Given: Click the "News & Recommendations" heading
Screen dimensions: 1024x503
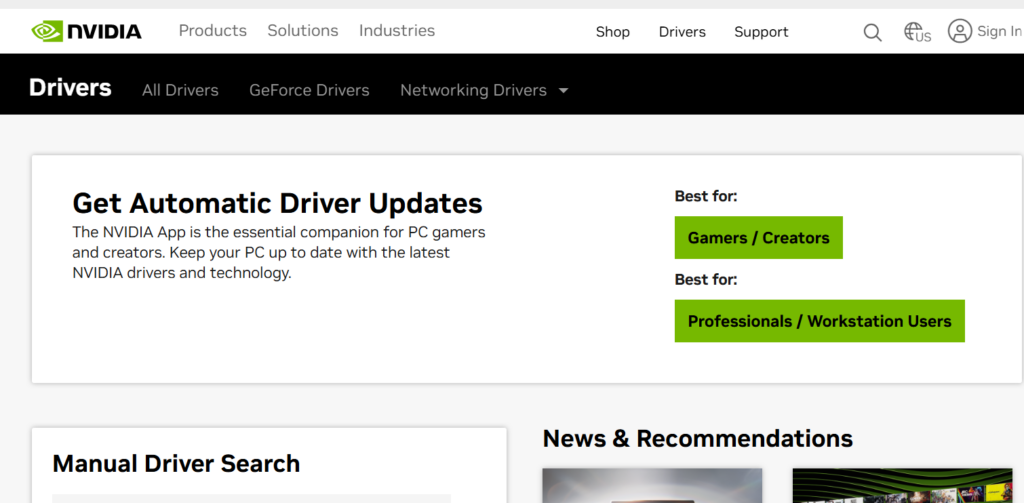Looking at the screenshot, I should pyautogui.click(x=698, y=438).
